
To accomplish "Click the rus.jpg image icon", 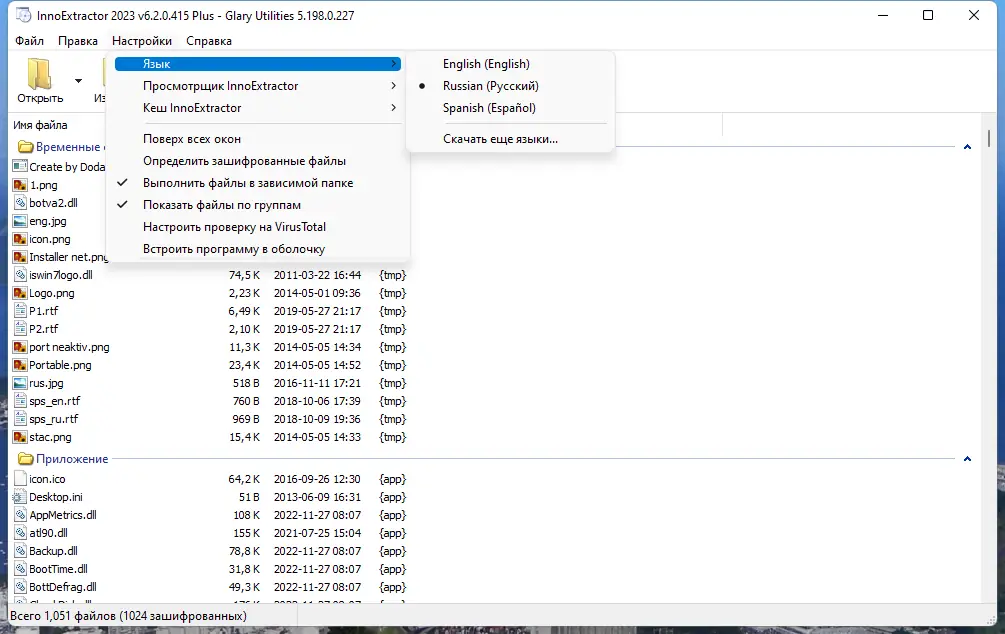I will [20, 383].
